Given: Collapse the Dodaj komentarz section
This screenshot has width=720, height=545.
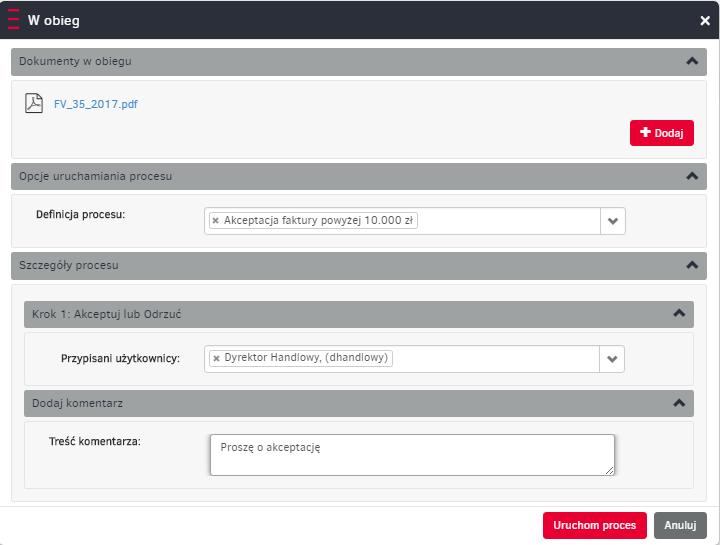Looking at the screenshot, I should (x=679, y=404).
